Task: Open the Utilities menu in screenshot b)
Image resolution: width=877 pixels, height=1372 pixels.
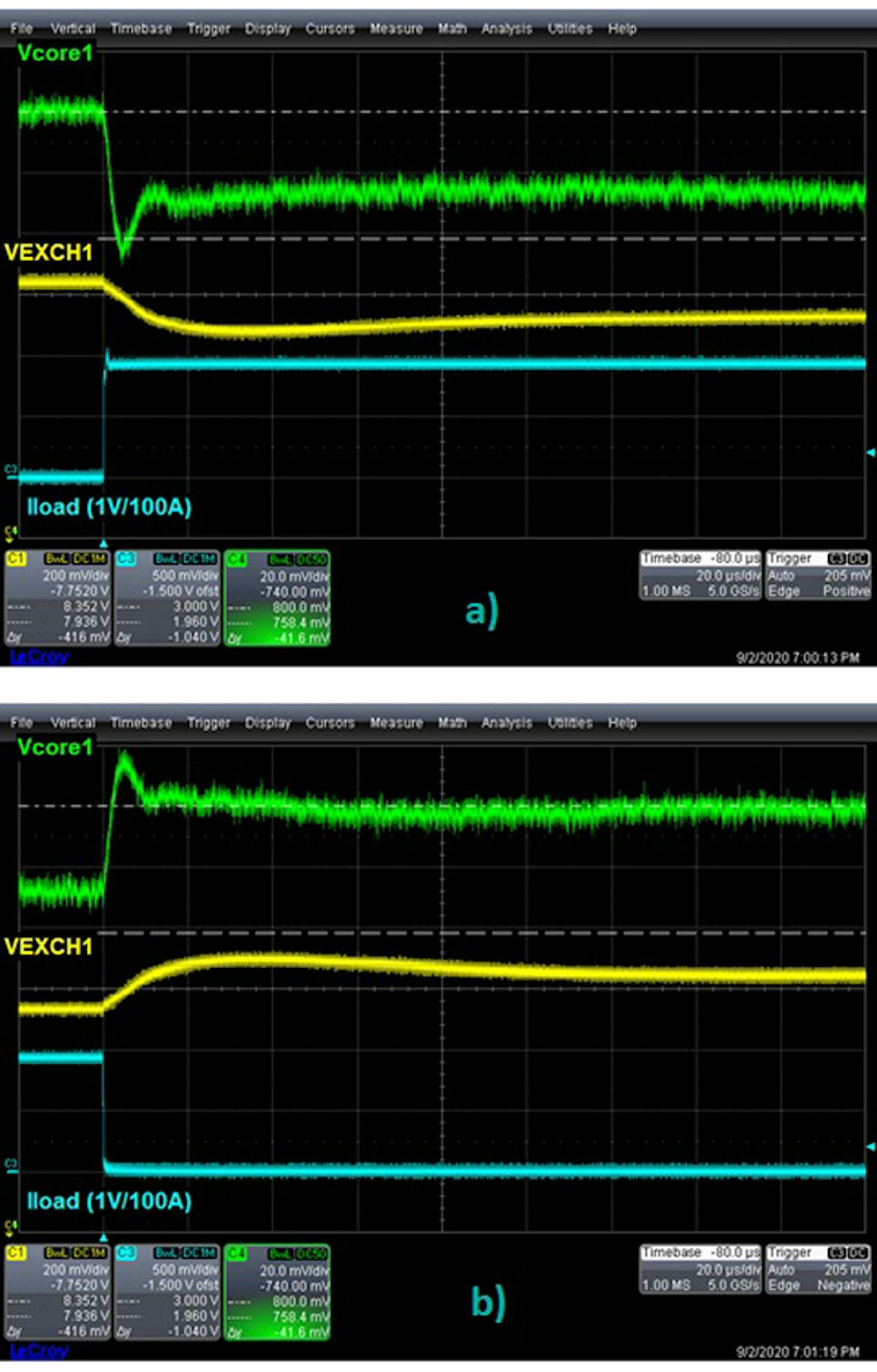Action: [x=570, y=723]
